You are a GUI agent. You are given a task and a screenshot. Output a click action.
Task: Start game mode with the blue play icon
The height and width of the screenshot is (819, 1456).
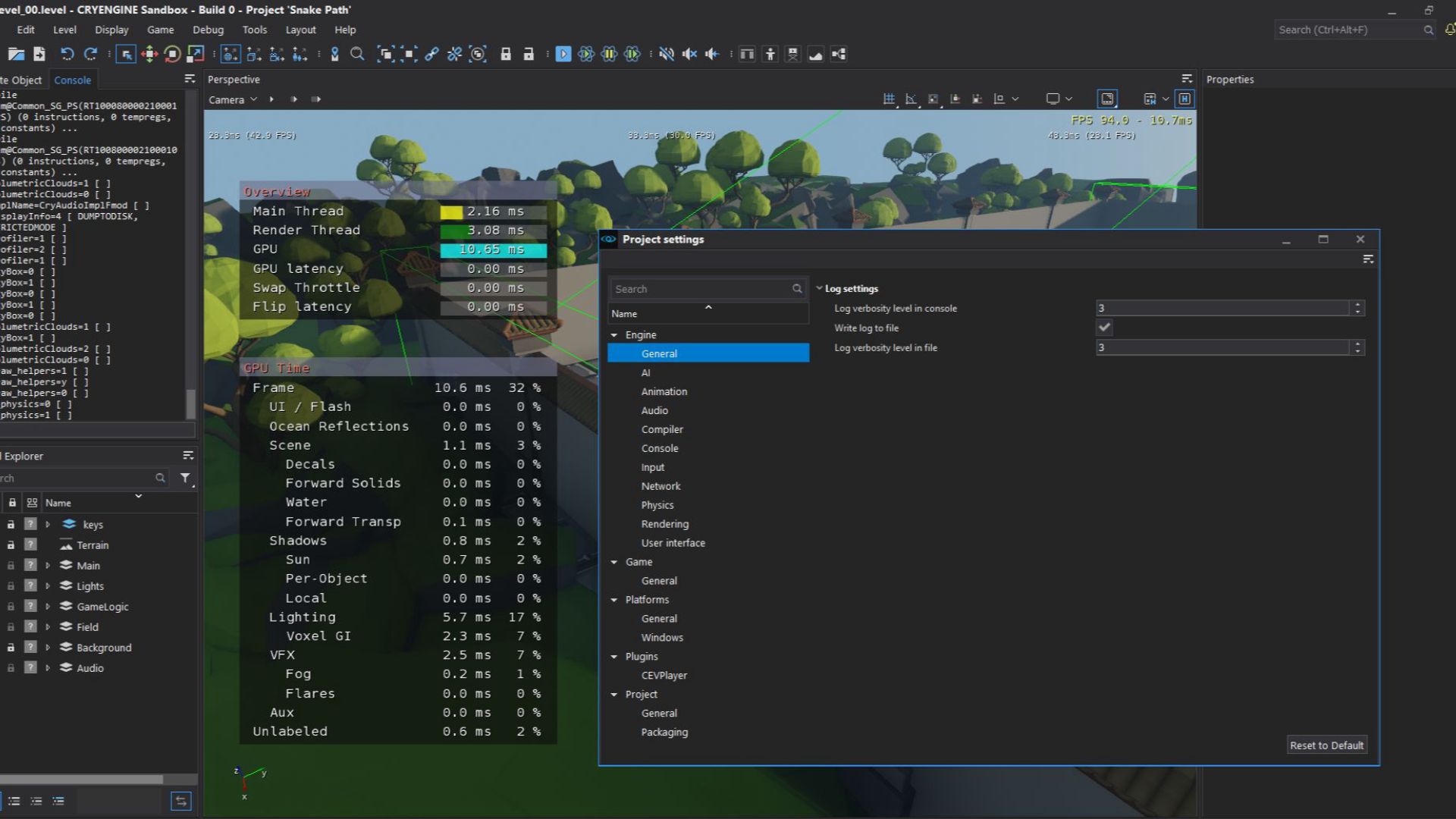[563, 54]
